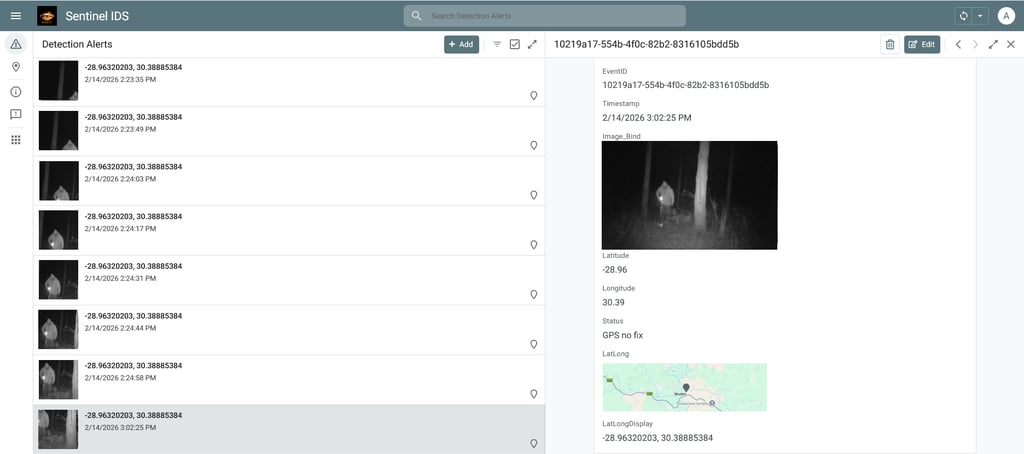The image size is (1024, 454).
Task: Open the info circle sidebar view
Action: click(x=16, y=91)
